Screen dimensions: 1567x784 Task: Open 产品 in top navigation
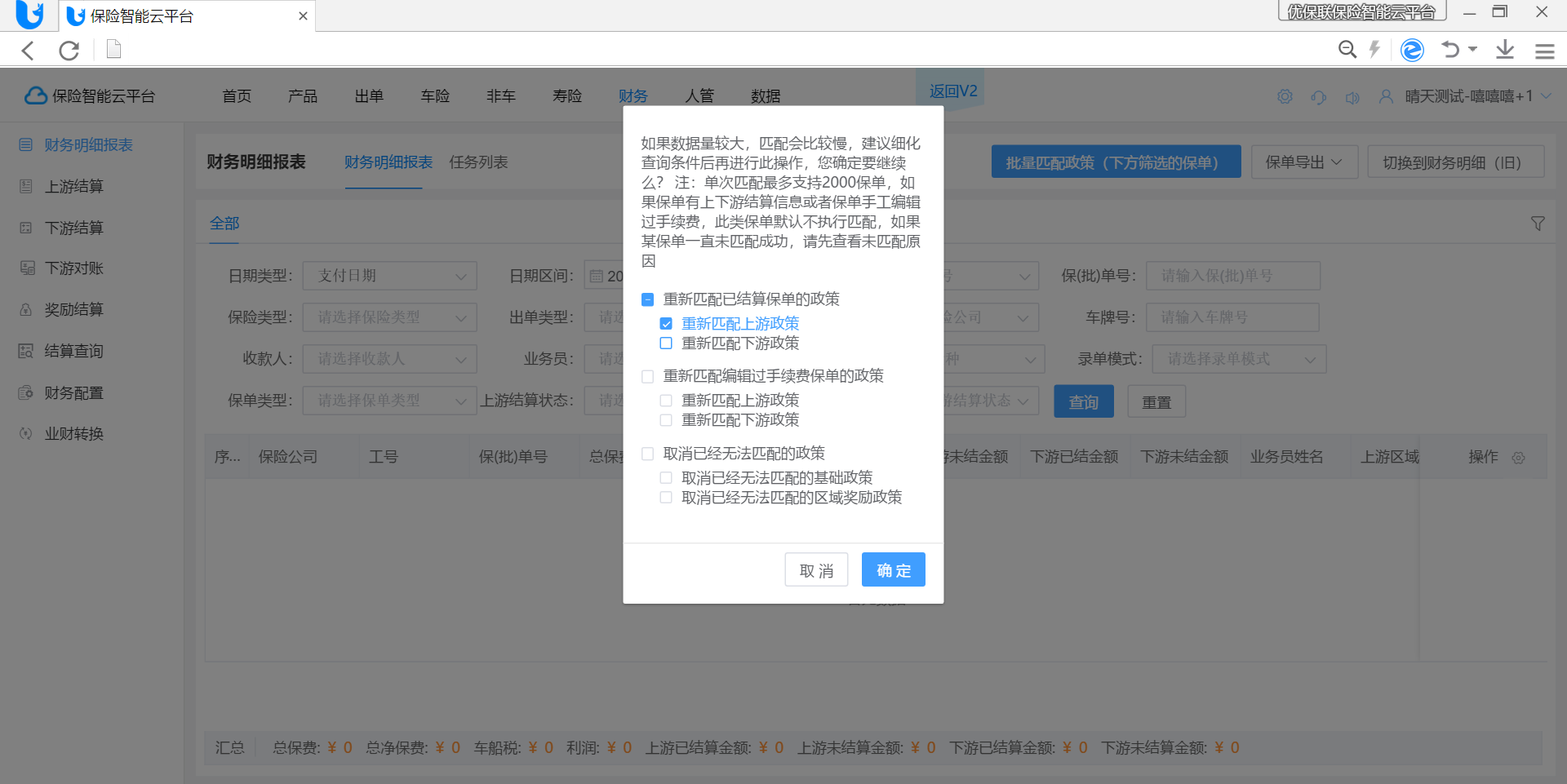[303, 96]
